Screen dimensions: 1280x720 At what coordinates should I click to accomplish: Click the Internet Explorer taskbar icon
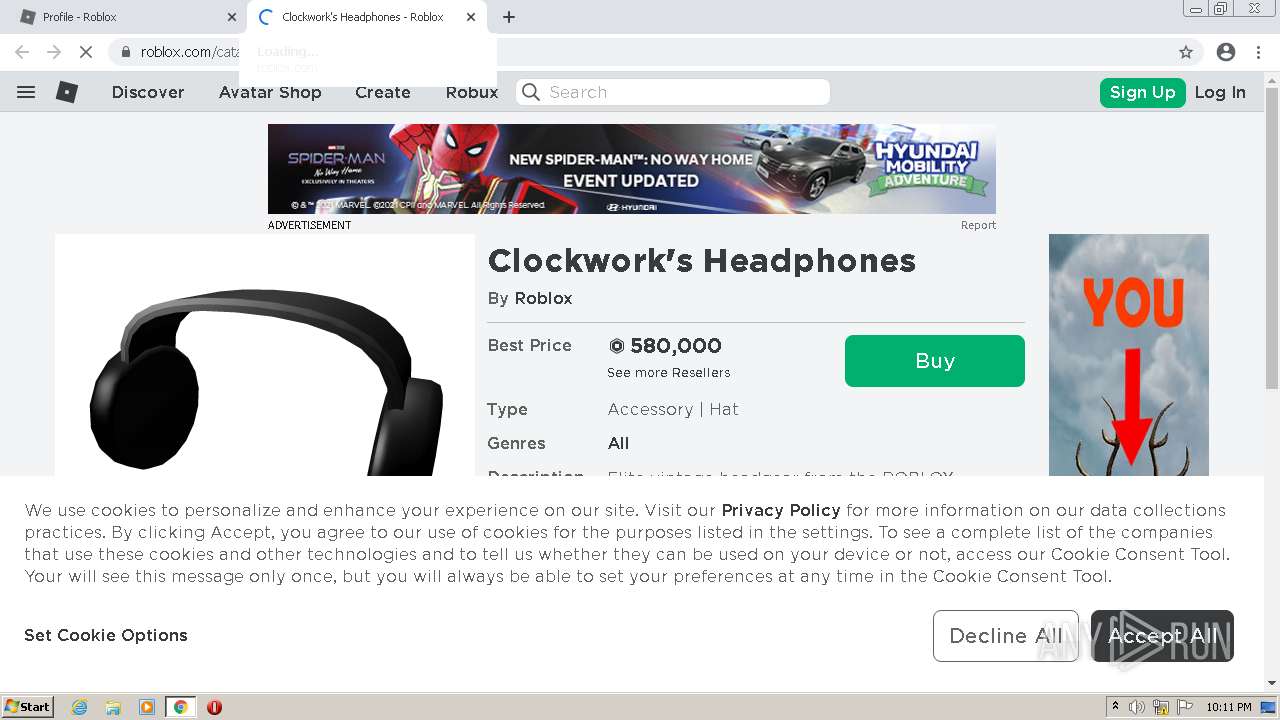coord(80,707)
